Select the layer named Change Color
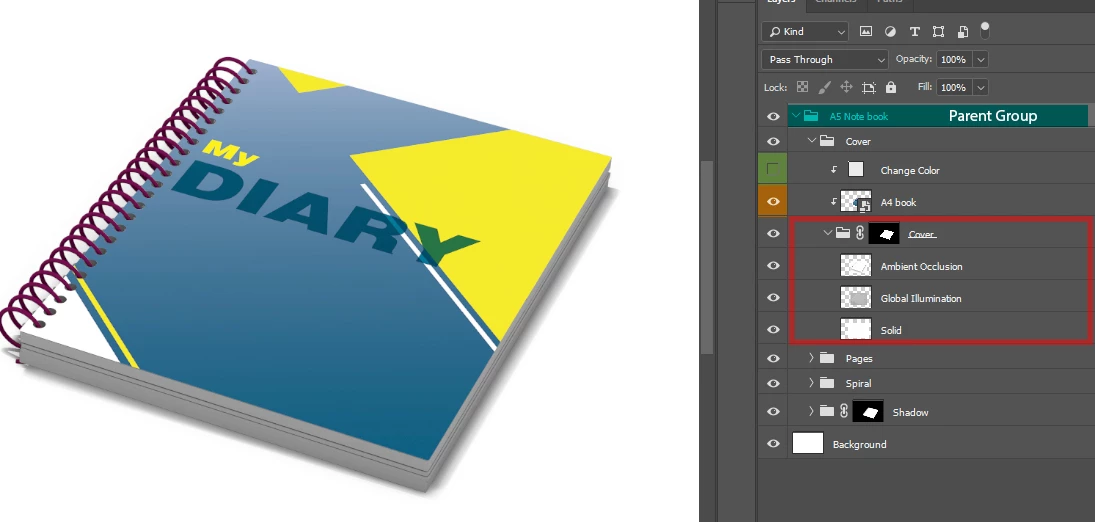The image size is (1095, 522). 909,171
